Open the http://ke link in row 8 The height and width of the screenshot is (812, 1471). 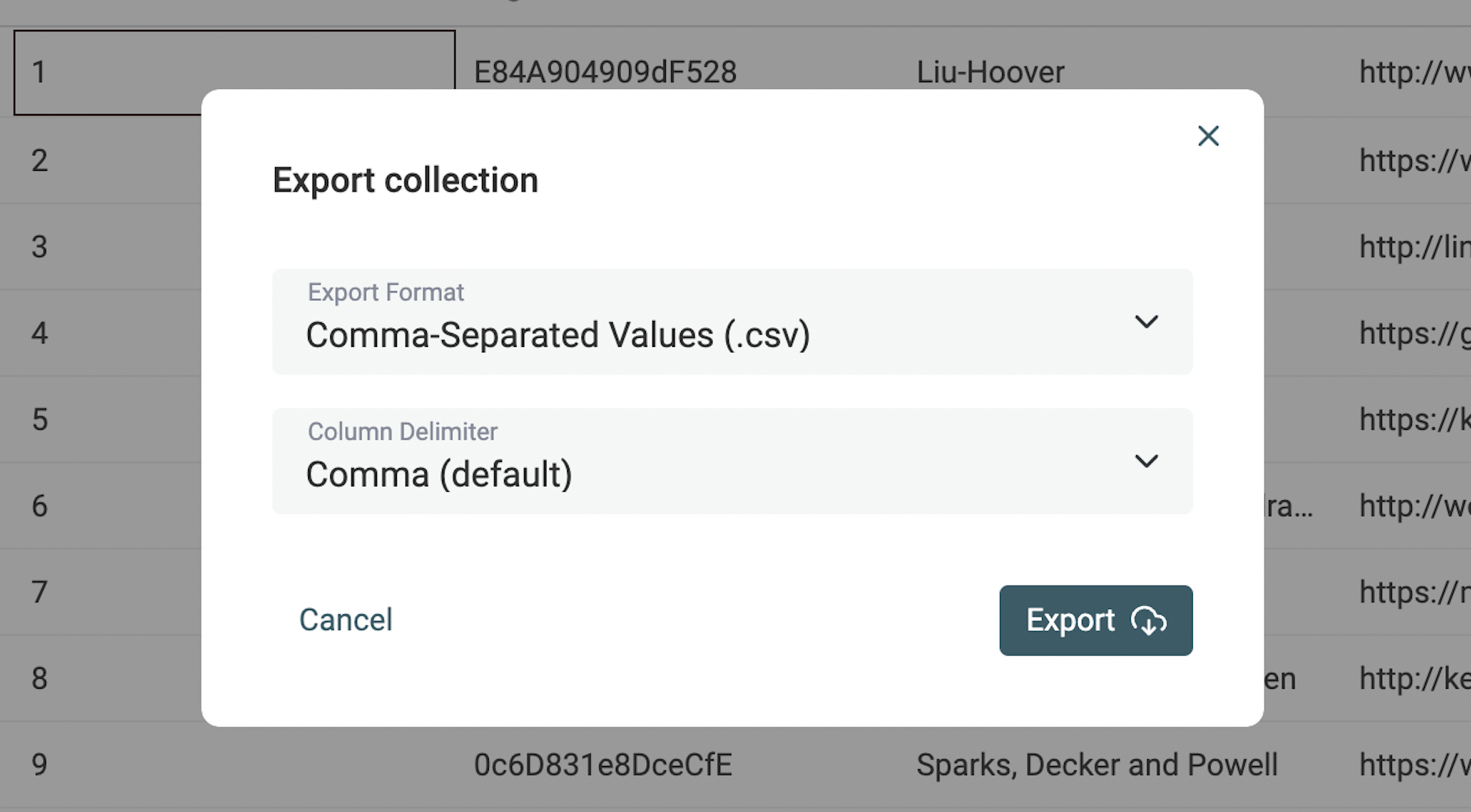(x=1412, y=678)
